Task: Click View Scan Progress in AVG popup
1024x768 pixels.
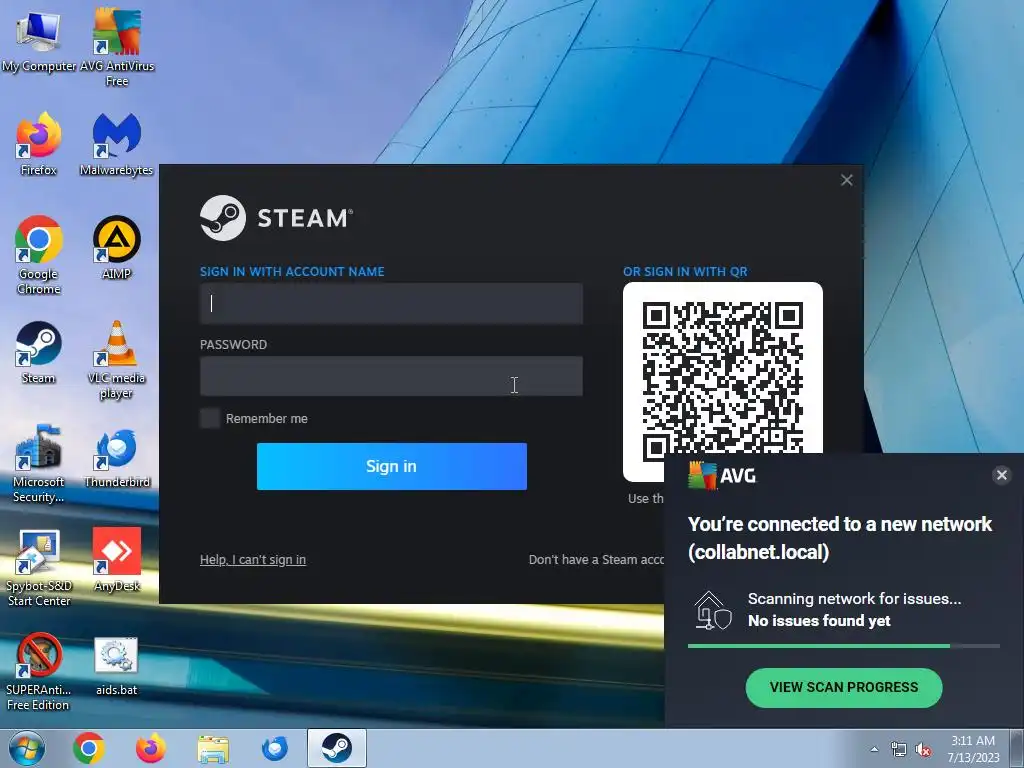Action: pyautogui.click(x=844, y=688)
